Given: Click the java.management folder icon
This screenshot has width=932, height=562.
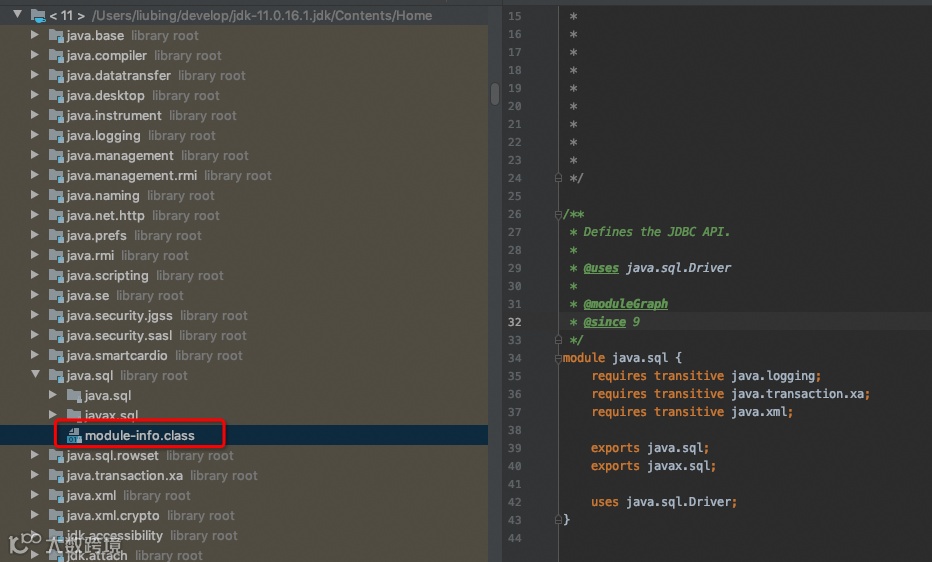Looking at the screenshot, I should pos(56,156).
